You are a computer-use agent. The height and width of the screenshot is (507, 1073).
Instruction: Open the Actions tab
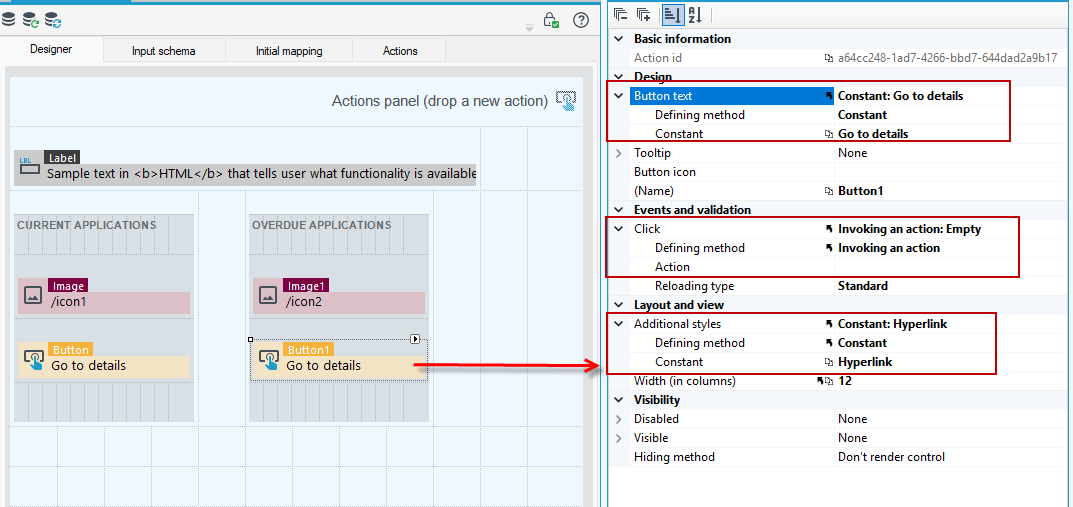tap(400, 51)
